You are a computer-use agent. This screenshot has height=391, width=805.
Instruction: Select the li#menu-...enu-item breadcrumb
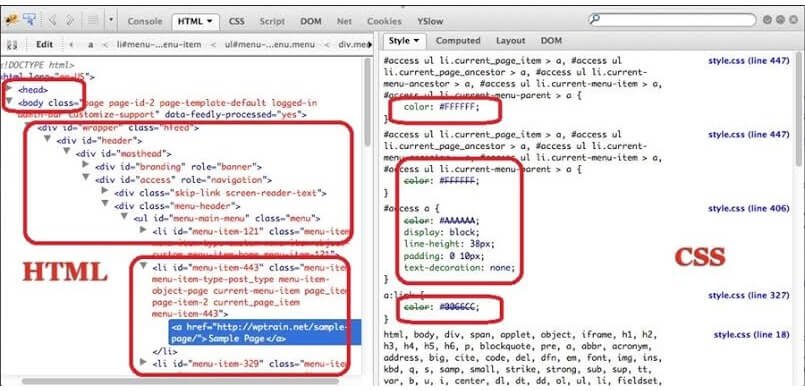click(159, 45)
